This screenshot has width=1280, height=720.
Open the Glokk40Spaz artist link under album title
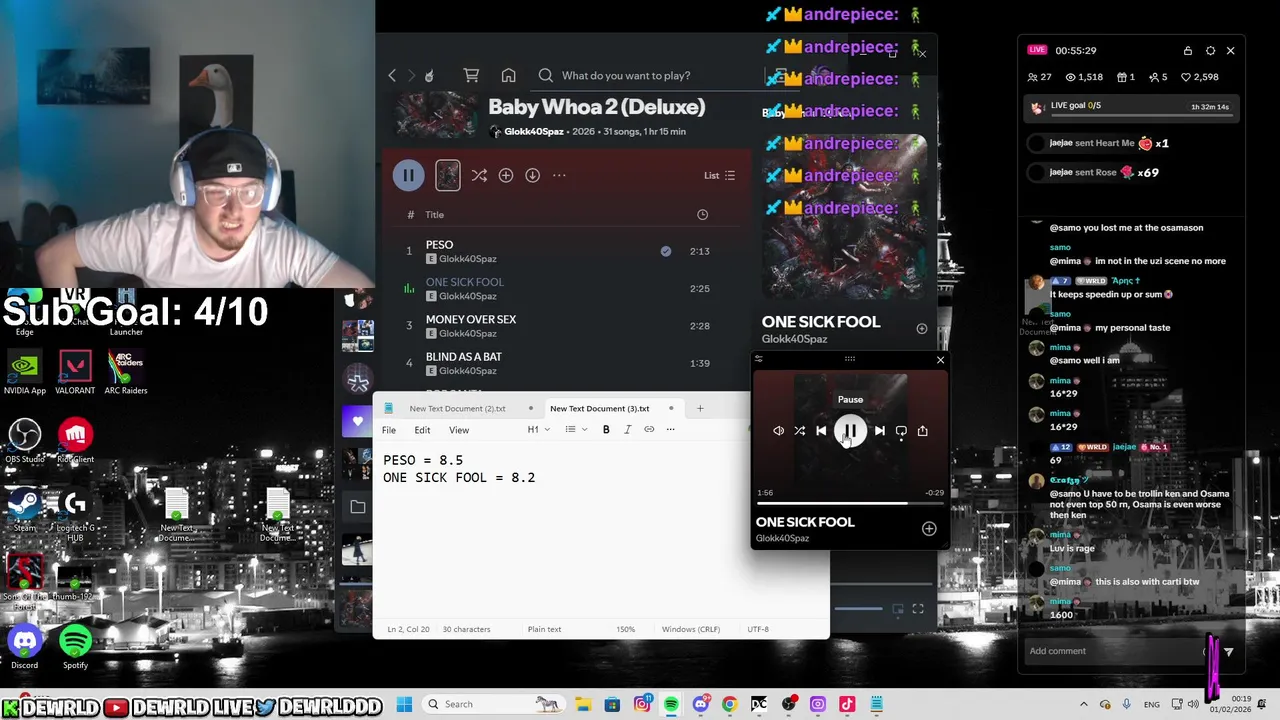coord(534,131)
